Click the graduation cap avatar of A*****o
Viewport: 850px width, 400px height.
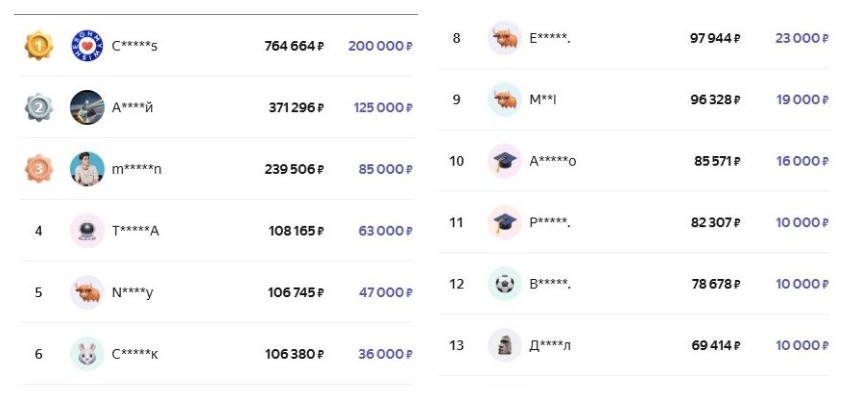click(505, 161)
